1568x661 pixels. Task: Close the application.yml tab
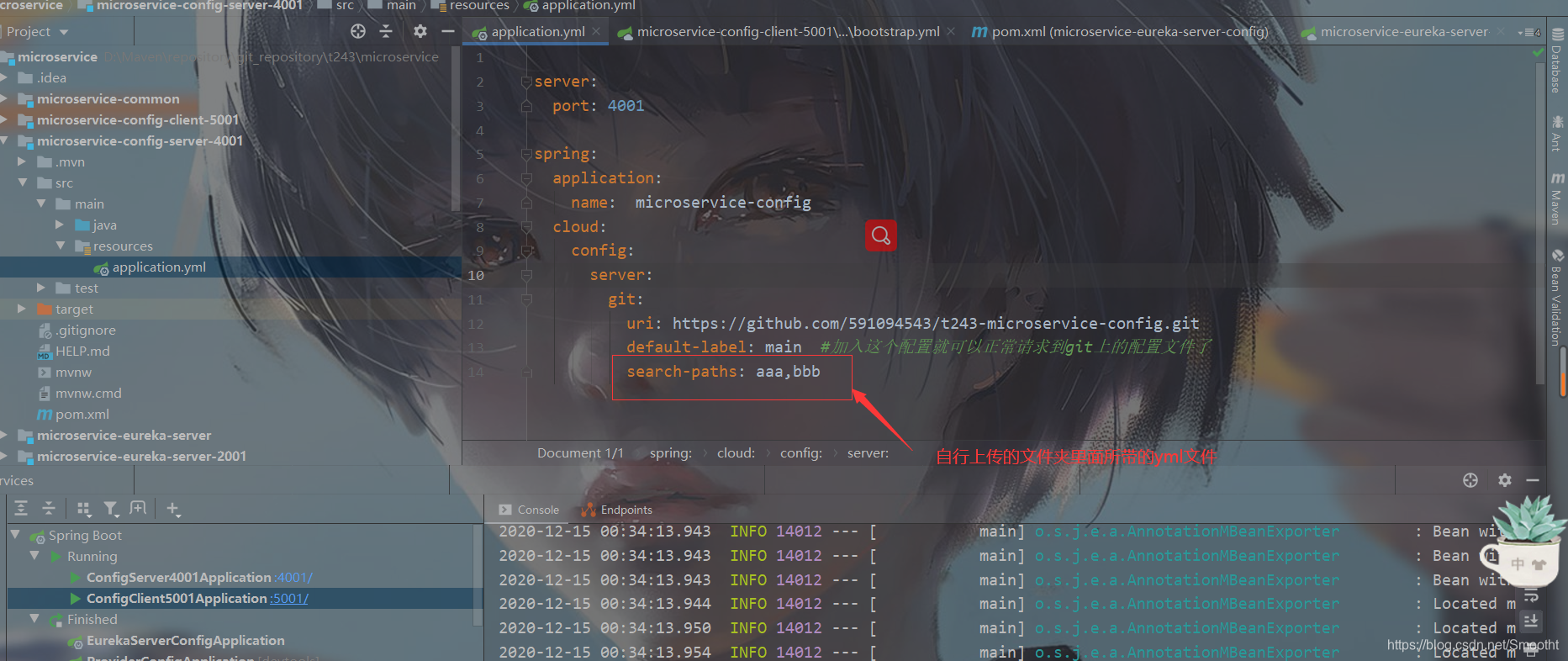pyautogui.click(x=596, y=31)
